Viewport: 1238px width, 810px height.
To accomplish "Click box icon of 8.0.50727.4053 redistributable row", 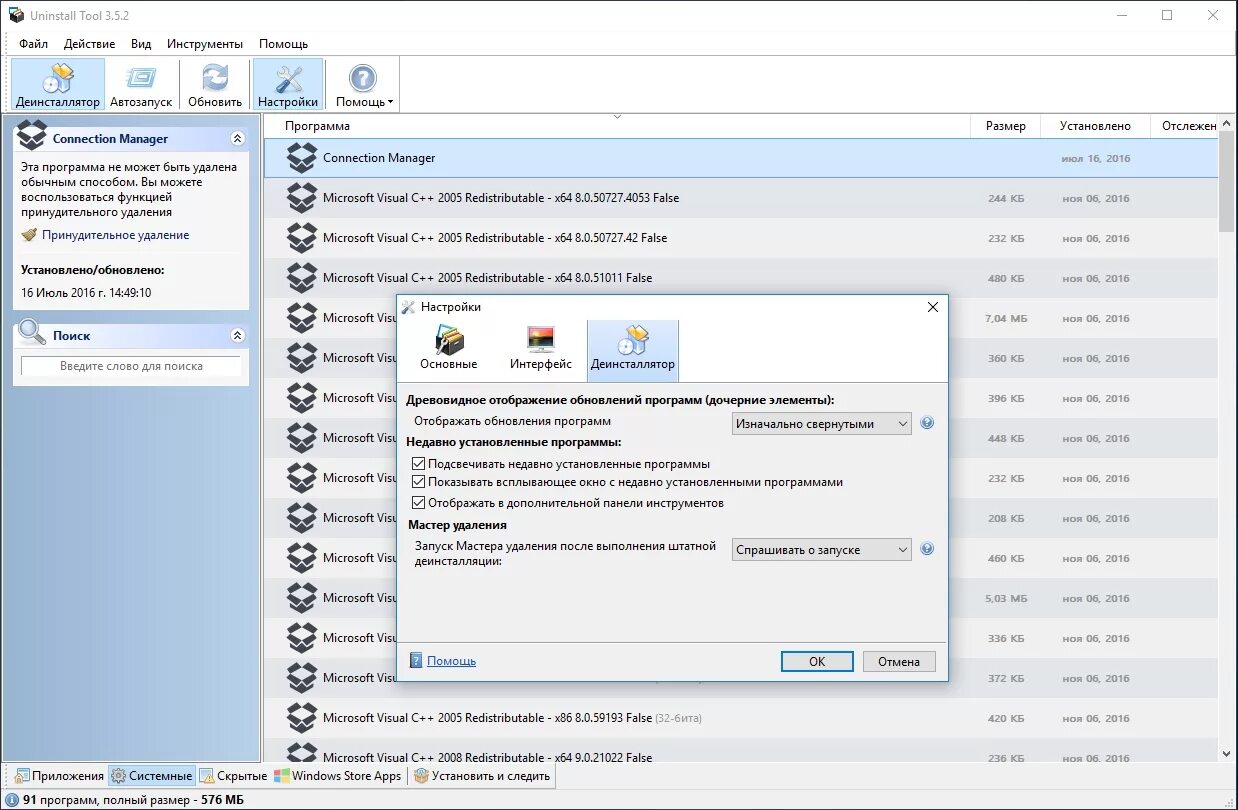I will [x=301, y=198].
